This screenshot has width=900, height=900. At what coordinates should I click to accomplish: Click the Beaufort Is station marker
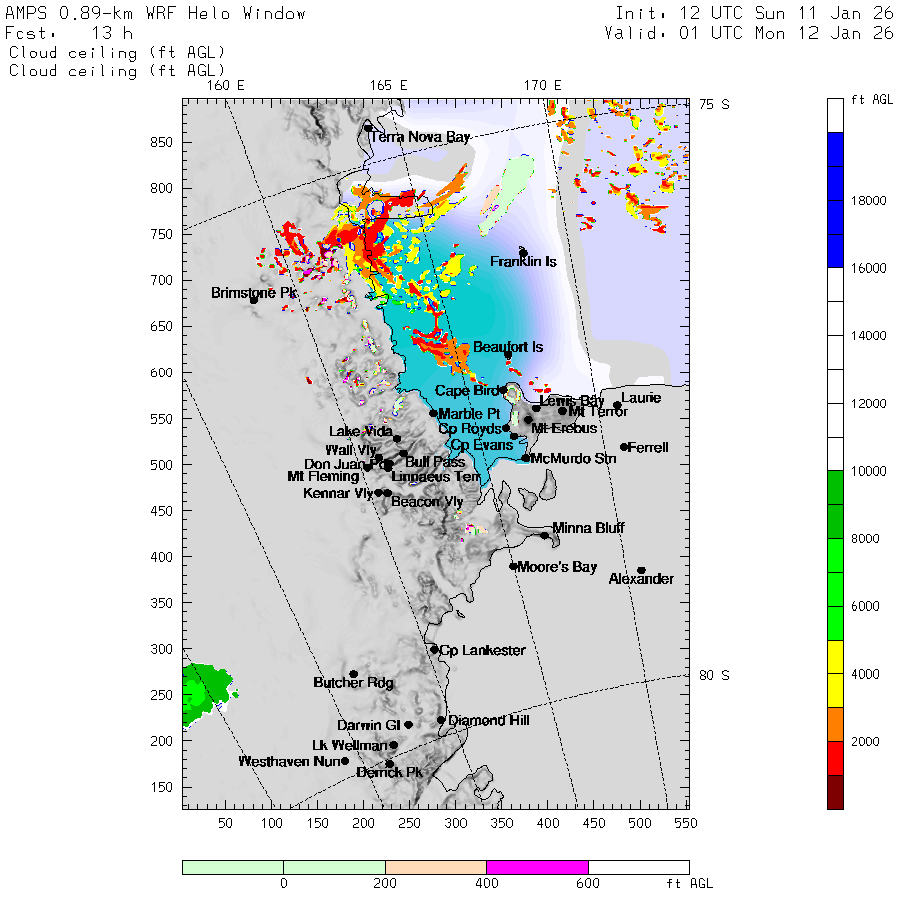tap(508, 355)
